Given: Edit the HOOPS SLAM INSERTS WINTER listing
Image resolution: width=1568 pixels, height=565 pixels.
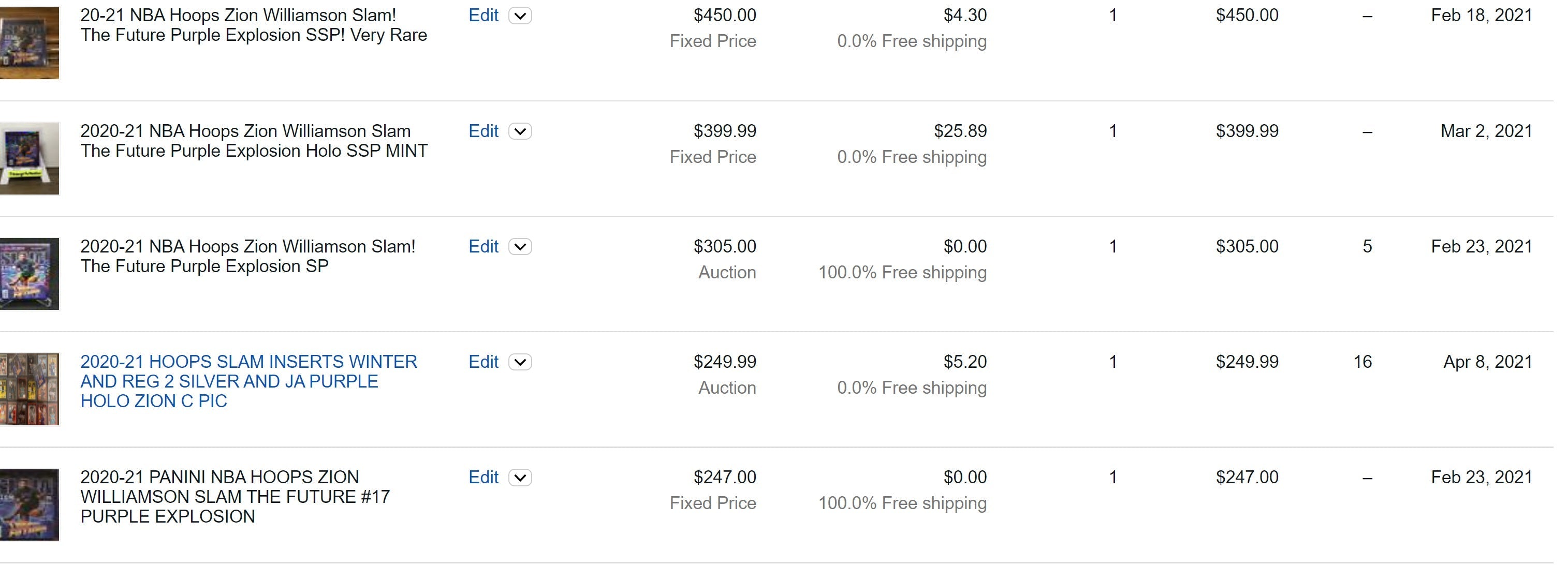Looking at the screenshot, I should (x=483, y=363).
